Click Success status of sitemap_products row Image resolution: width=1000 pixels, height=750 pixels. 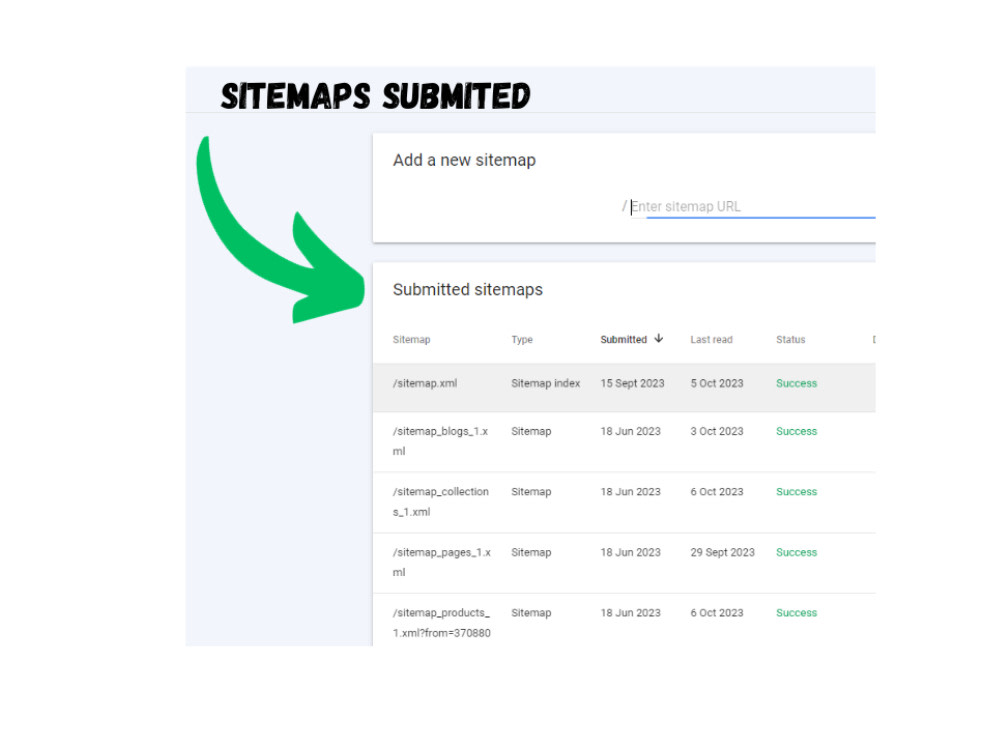[796, 613]
